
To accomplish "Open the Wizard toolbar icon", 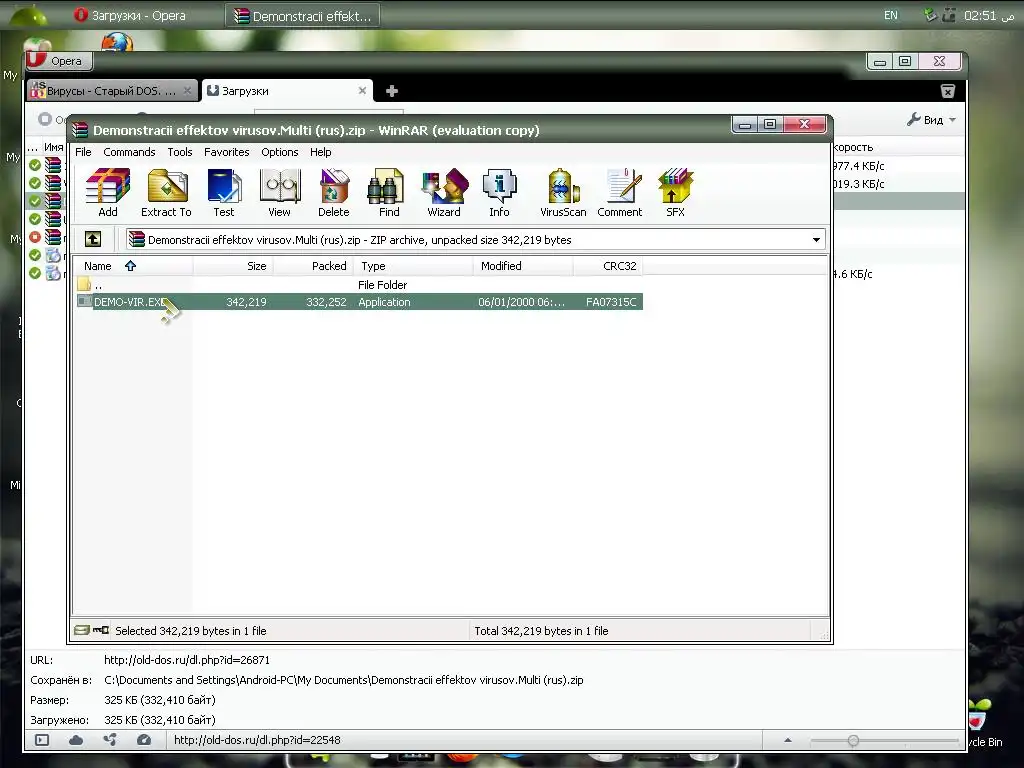I will pyautogui.click(x=444, y=193).
